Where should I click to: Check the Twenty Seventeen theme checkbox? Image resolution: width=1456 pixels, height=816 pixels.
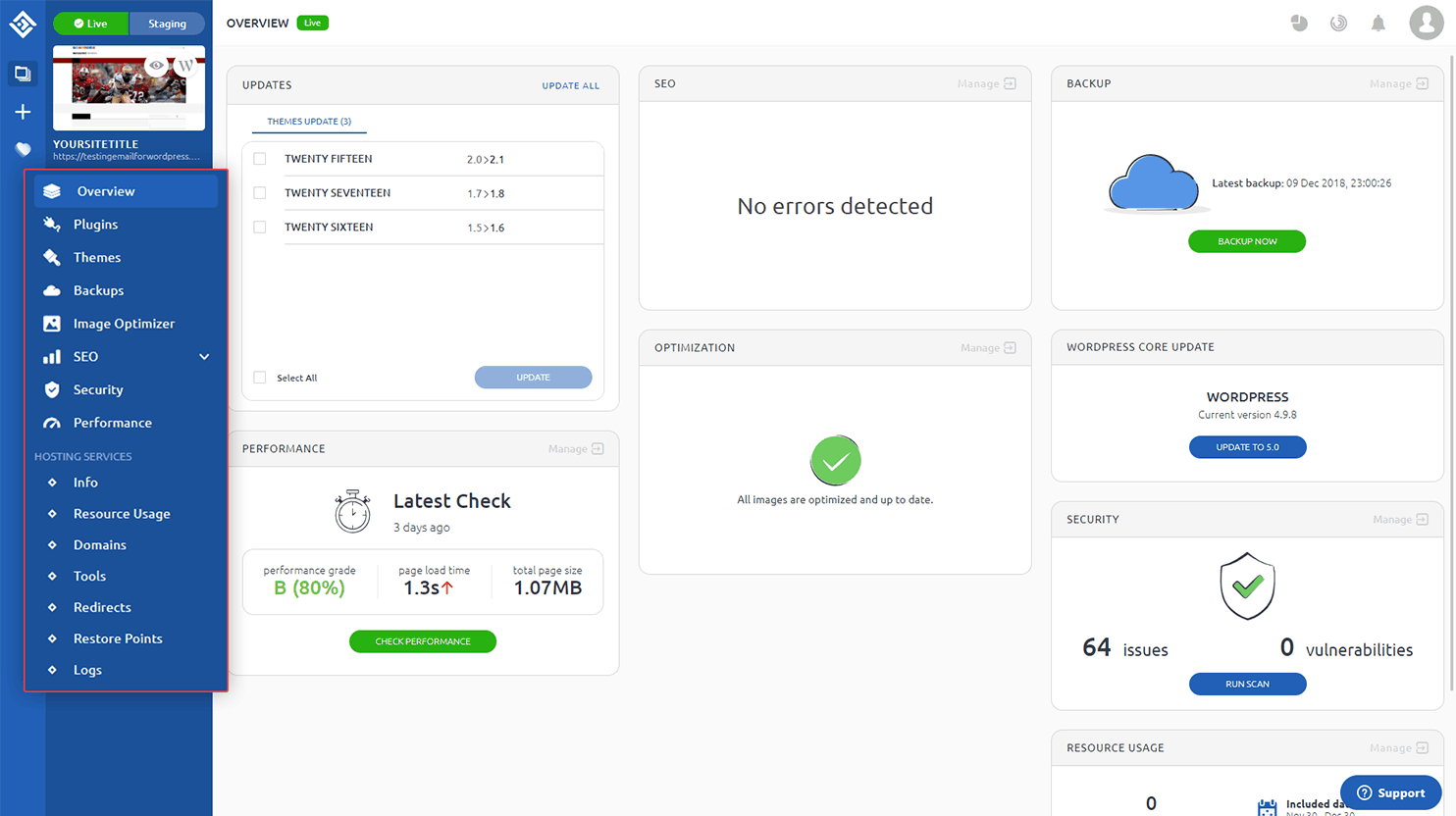tap(260, 193)
